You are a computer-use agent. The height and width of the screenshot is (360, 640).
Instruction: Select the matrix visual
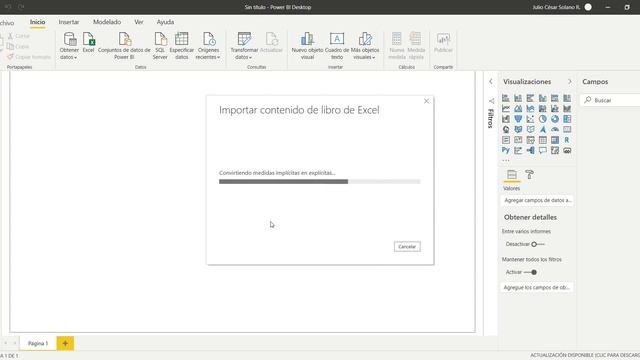pyautogui.click(x=555, y=140)
